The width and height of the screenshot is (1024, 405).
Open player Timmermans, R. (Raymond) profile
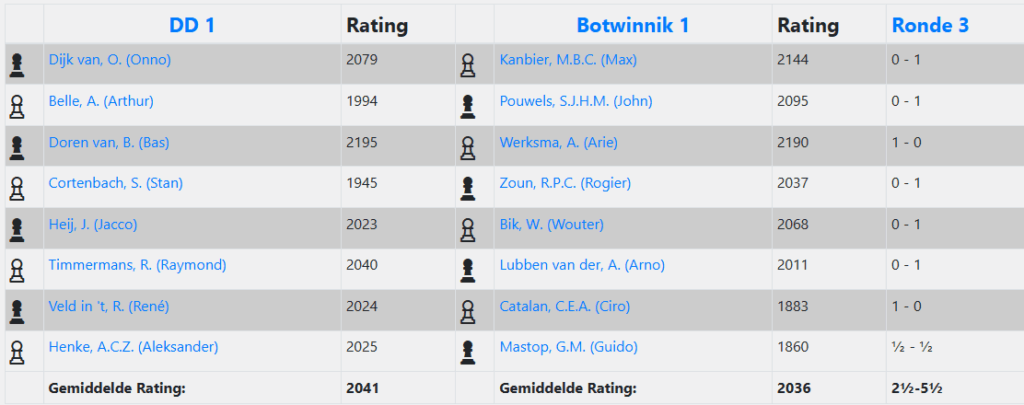[x=137, y=265]
